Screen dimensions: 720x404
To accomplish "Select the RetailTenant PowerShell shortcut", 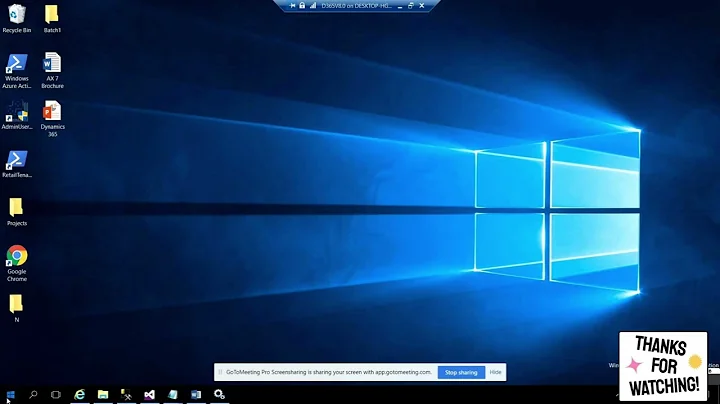I will (17, 164).
